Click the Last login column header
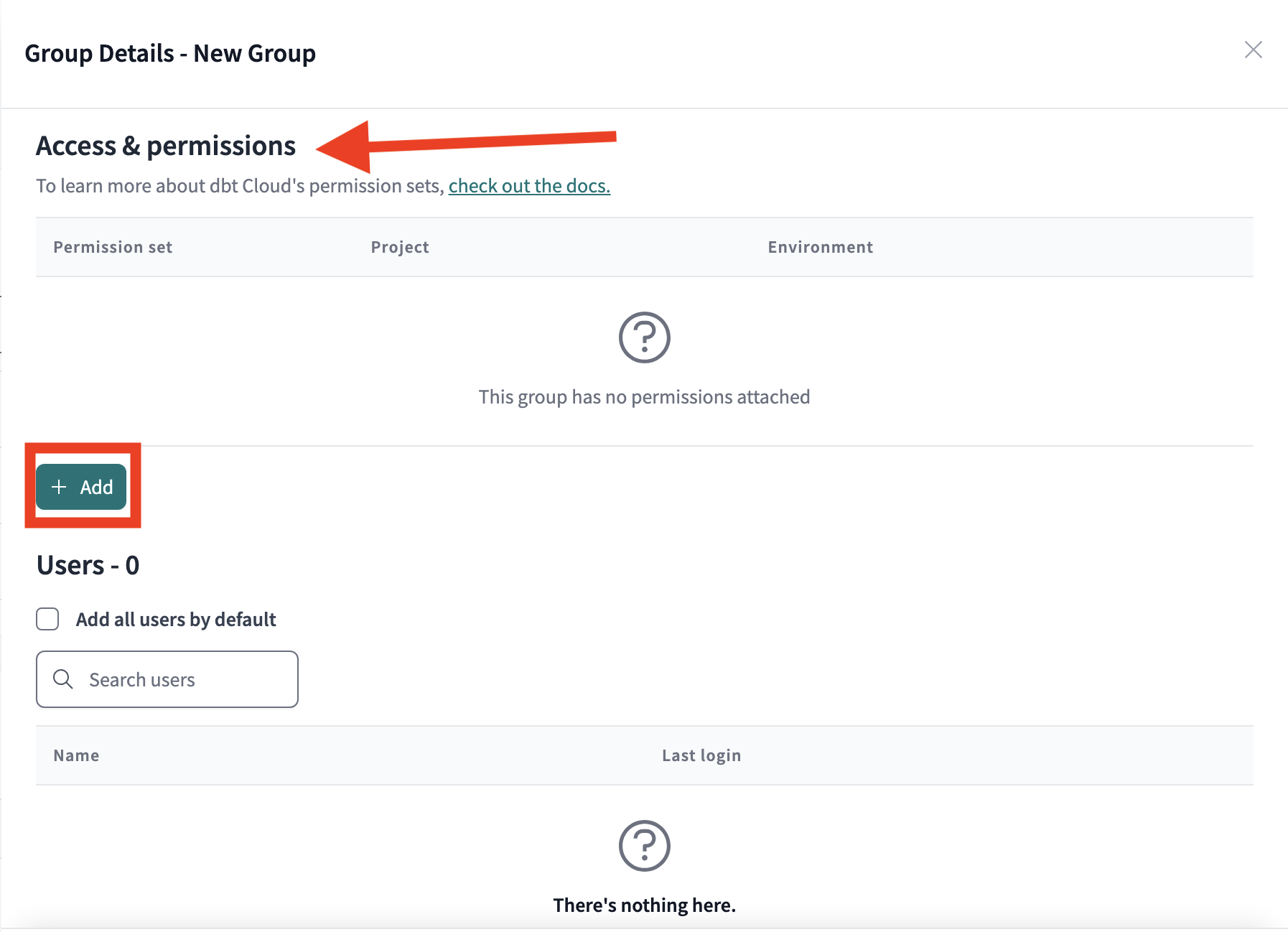This screenshot has height=932, width=1288. click(701, 755)
